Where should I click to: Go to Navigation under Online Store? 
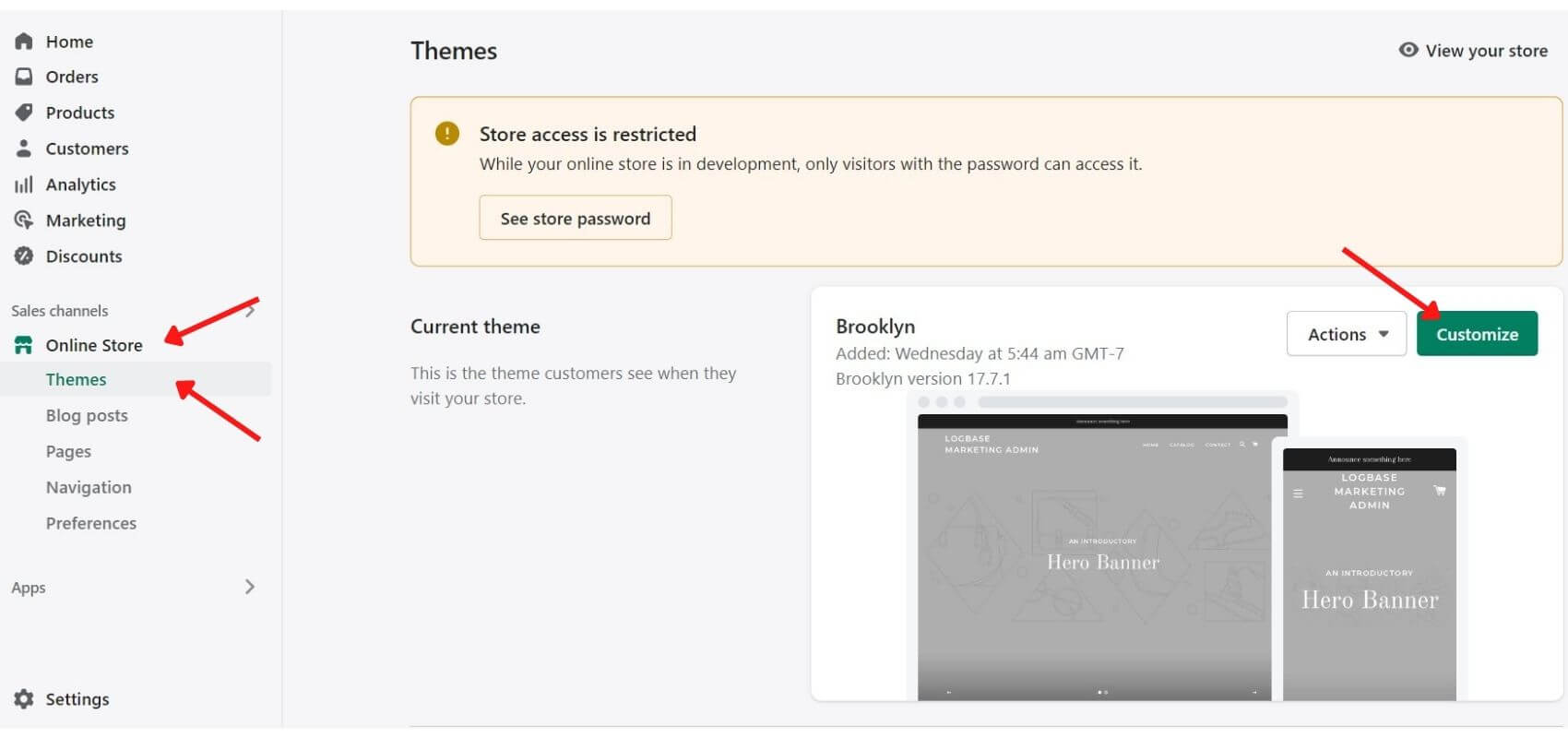89,487
